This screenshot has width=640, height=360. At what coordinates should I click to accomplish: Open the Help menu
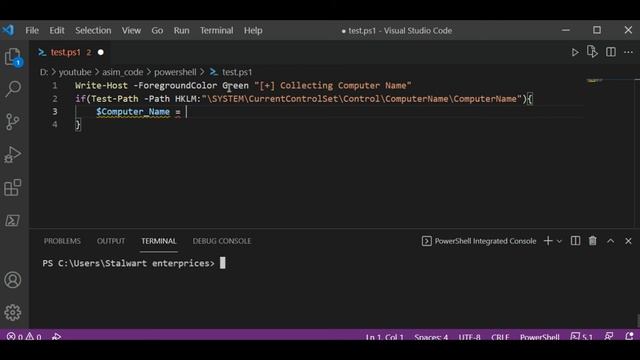[253, 31]
